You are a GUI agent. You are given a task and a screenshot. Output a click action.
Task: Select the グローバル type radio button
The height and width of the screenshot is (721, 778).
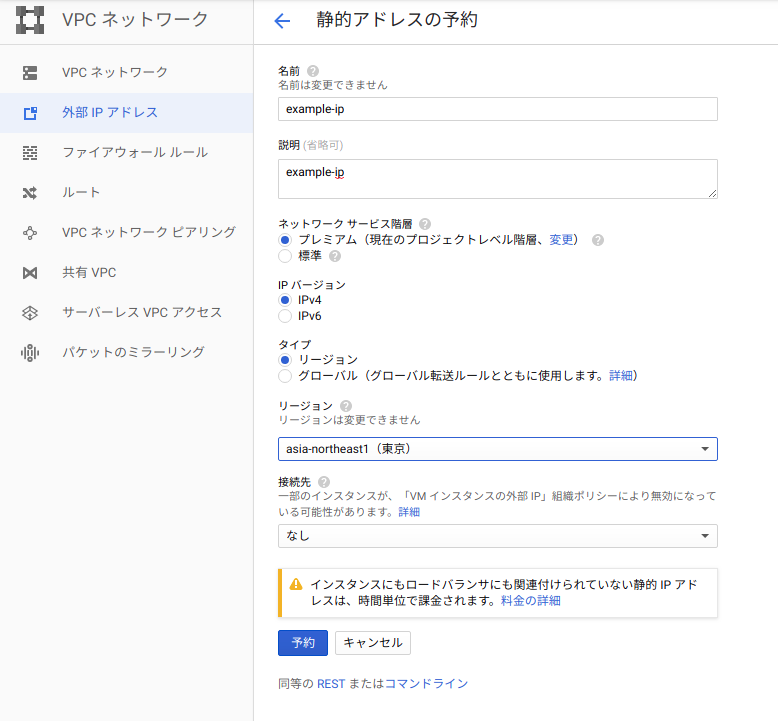(x=285, y=376)
